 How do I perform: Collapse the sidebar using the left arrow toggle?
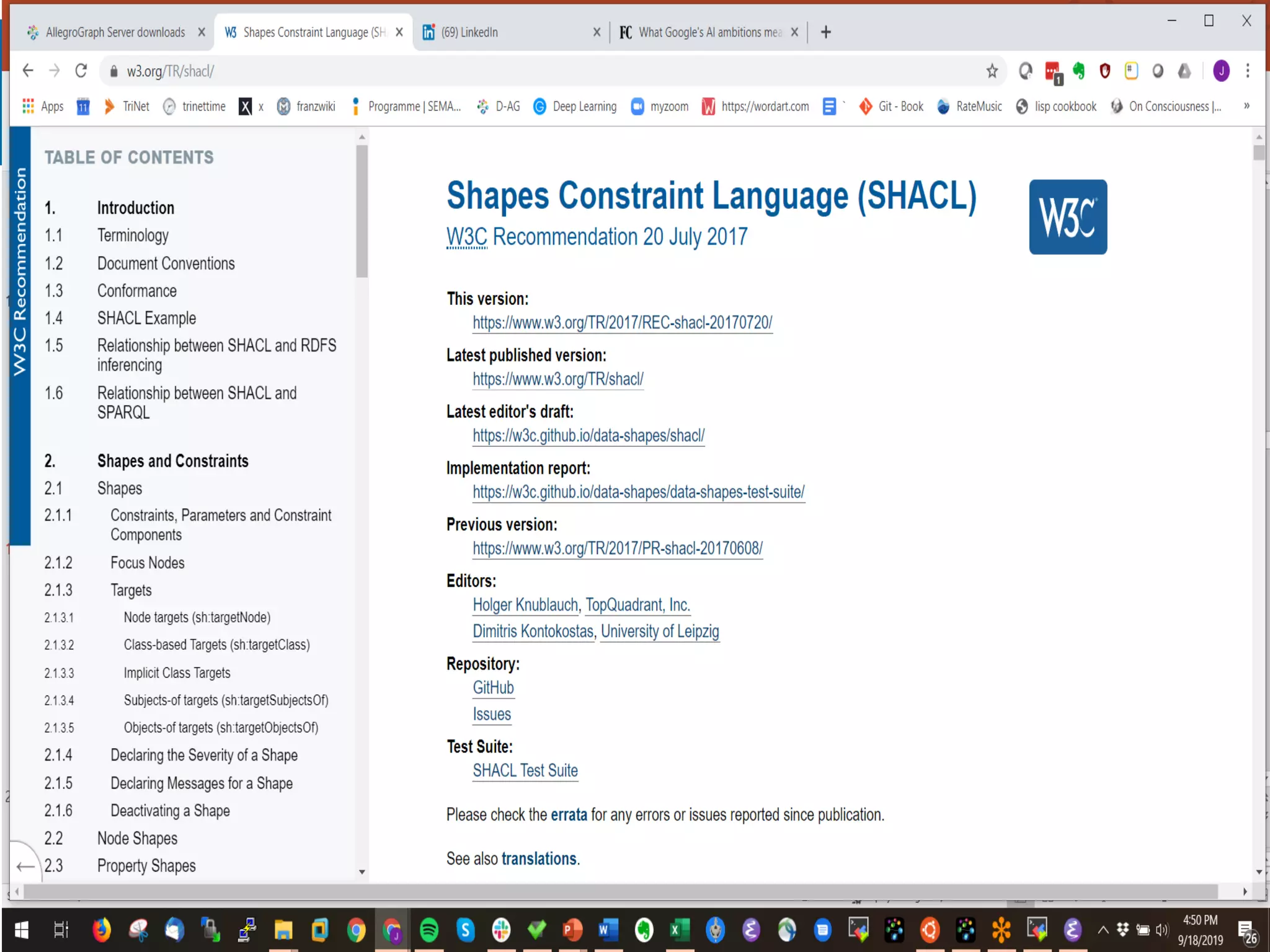[25, 866]
